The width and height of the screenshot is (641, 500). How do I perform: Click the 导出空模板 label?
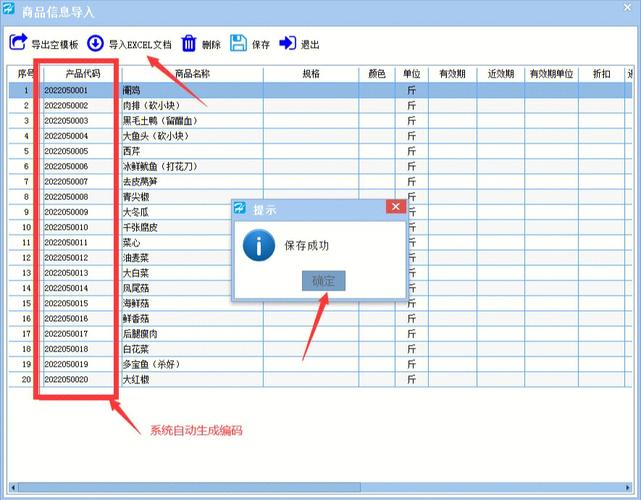click(55, 45)
